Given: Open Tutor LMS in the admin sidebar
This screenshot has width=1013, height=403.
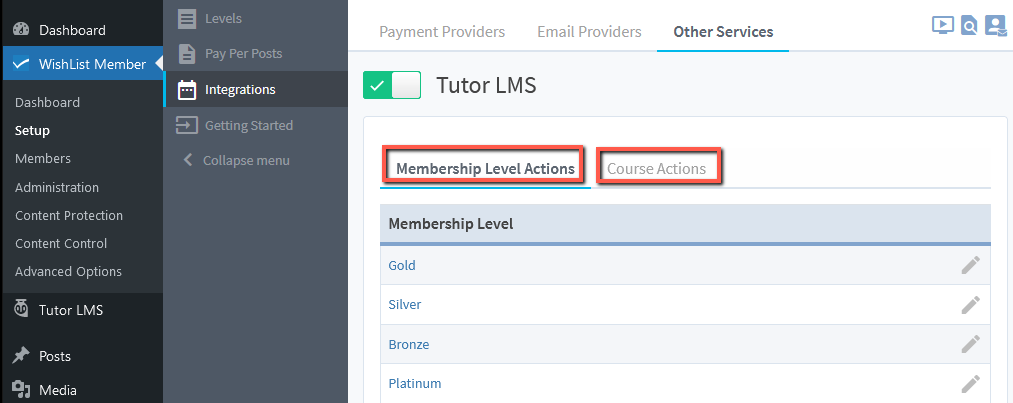Looking at the screenshot, I should pyautogui.click(x=70, y=310).
